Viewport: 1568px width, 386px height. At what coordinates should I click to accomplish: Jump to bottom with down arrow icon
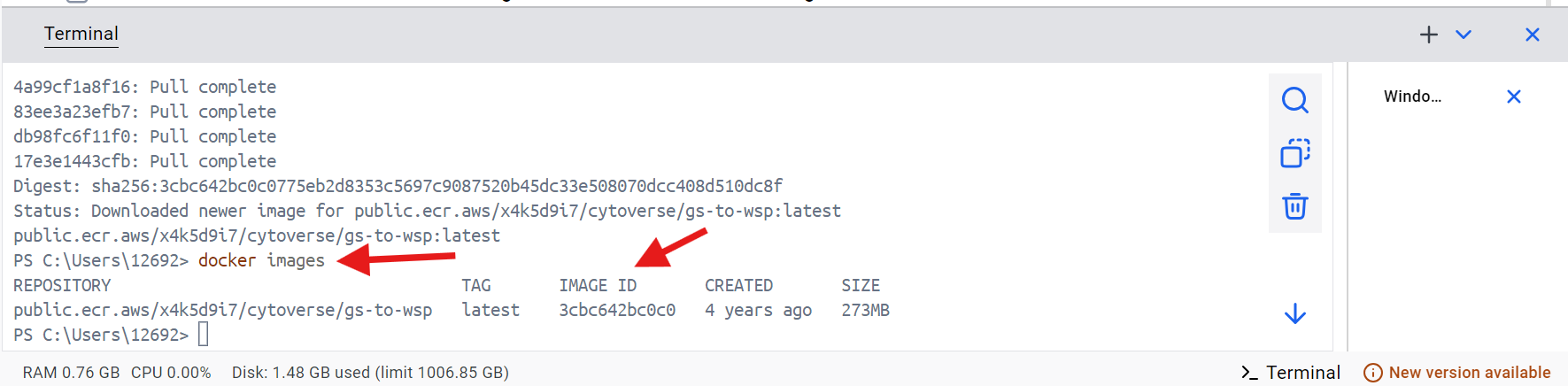click(1295, 313)
